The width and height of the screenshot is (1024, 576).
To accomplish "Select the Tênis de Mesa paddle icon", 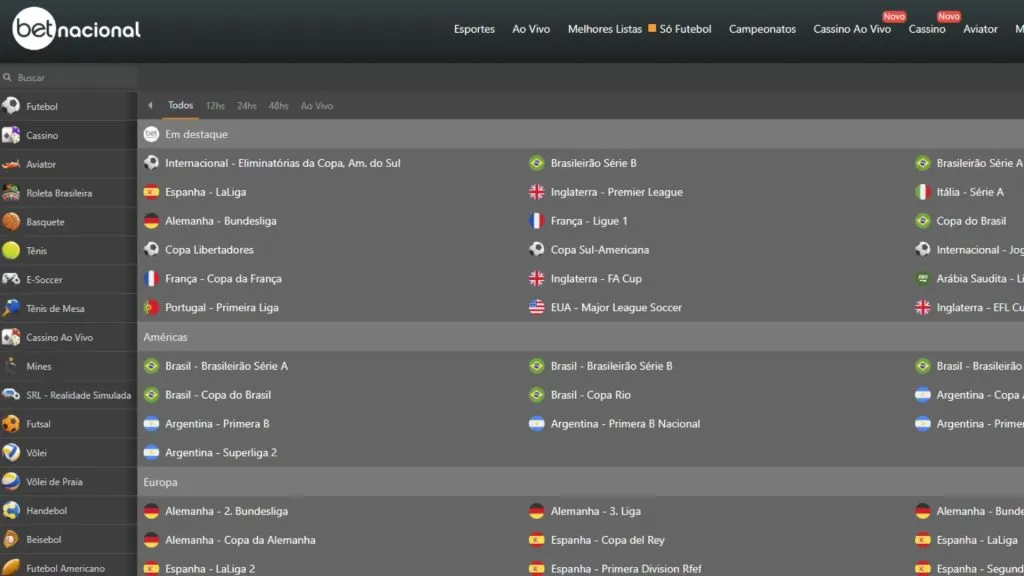I will click(11, 308).
